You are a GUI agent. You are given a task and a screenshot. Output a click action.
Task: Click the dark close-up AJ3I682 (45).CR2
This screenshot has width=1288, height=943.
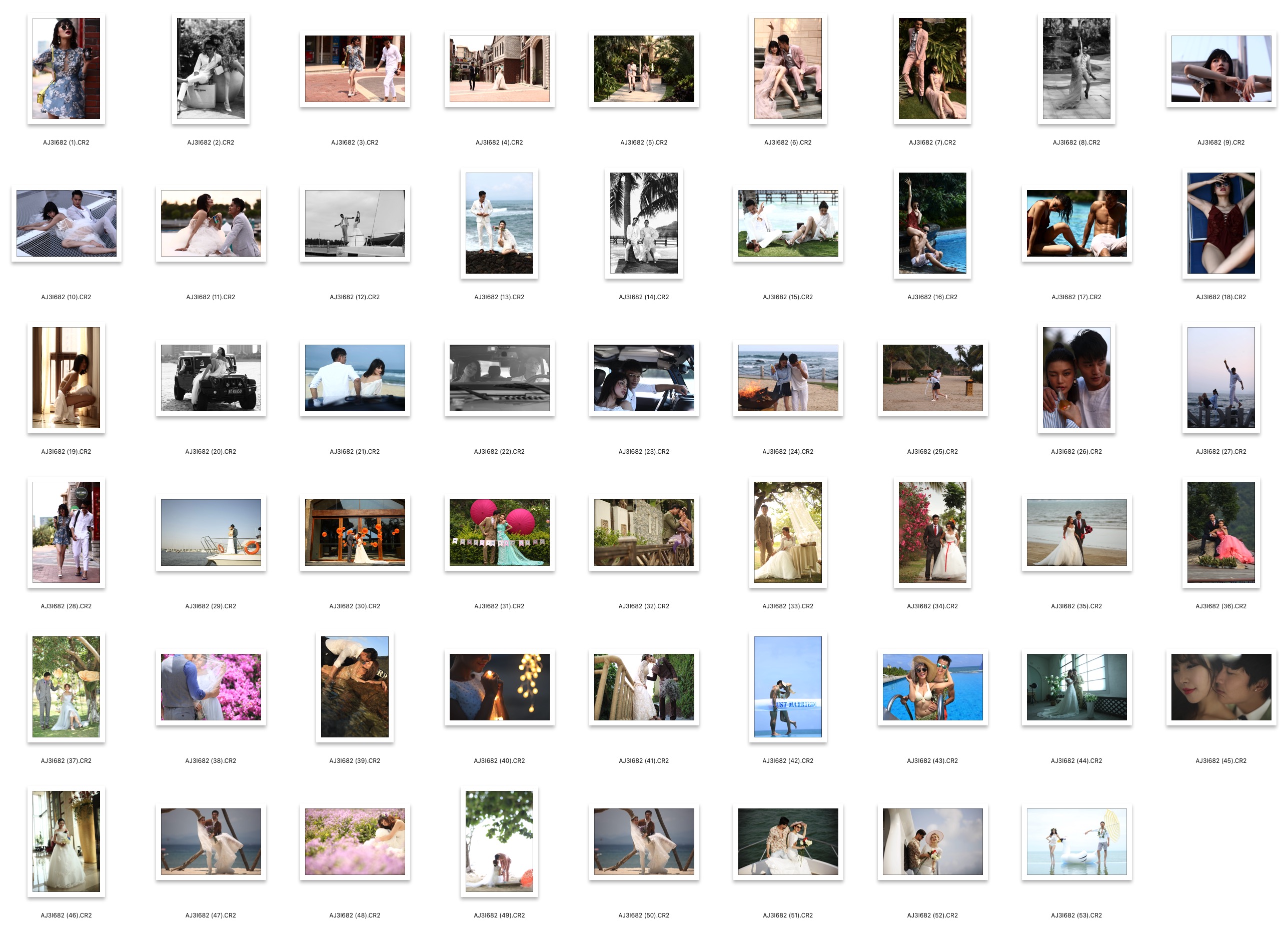click(1220, 687)
